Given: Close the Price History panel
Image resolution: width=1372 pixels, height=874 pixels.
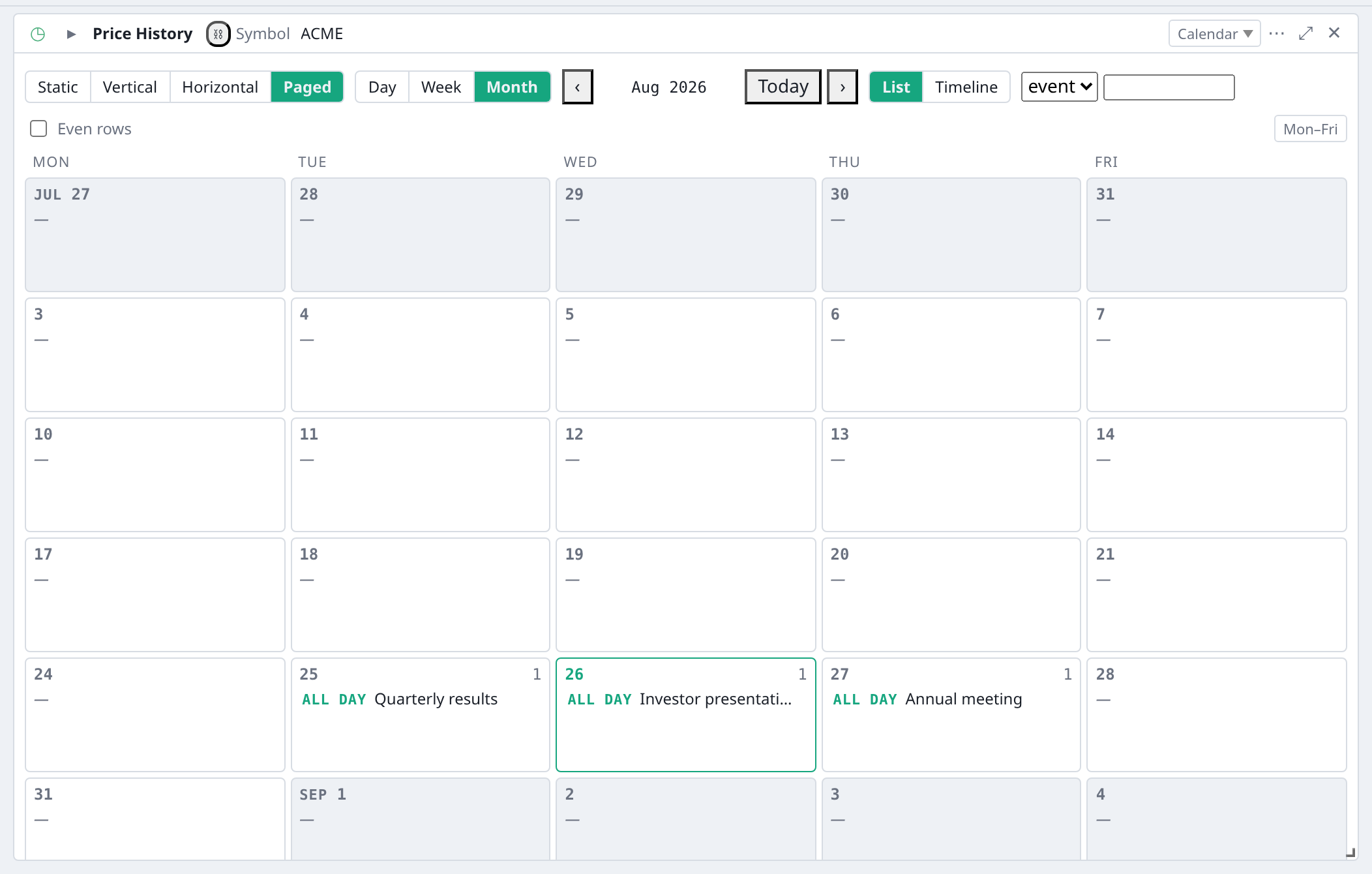Looking at the screenshot, I should (1334, 33).
